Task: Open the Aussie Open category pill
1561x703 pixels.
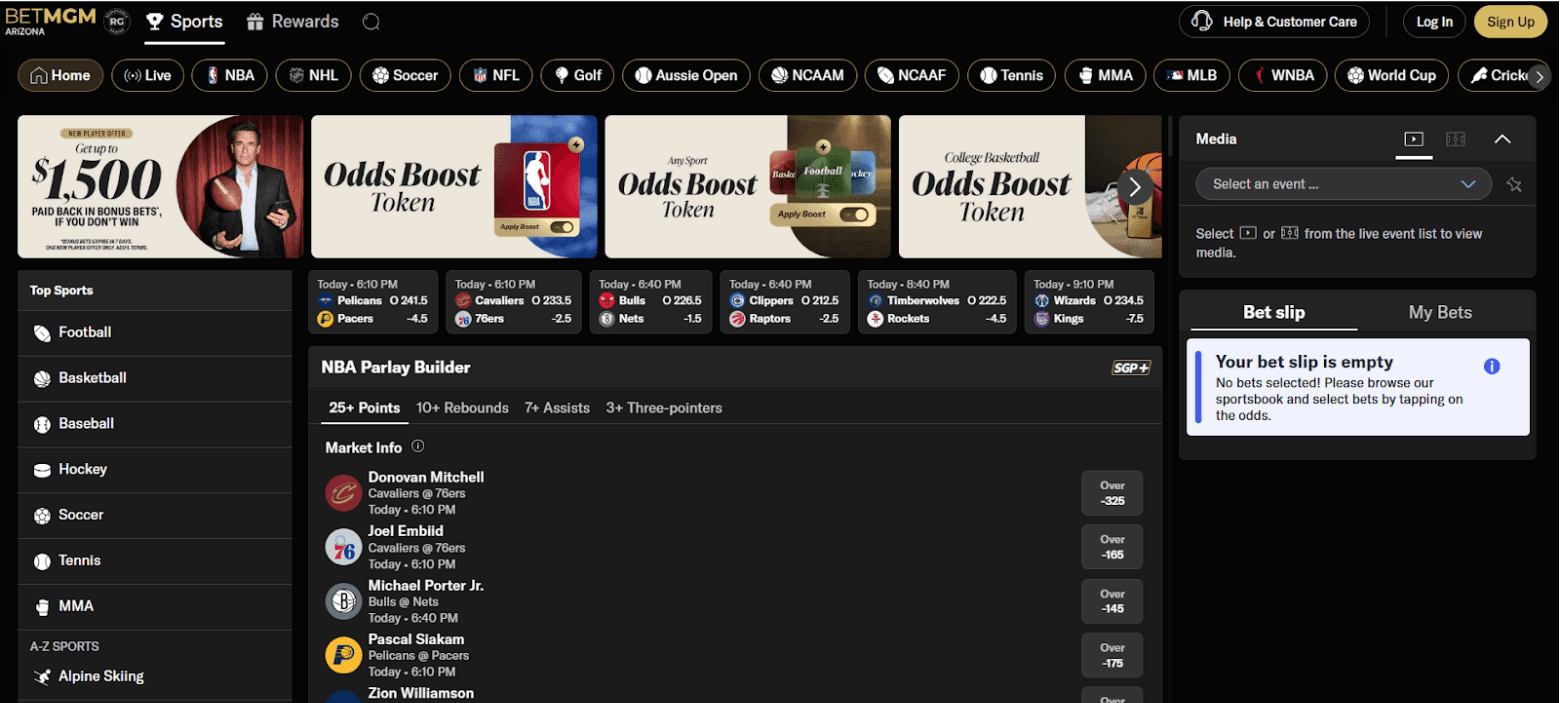Action: (x=686, y=76)
